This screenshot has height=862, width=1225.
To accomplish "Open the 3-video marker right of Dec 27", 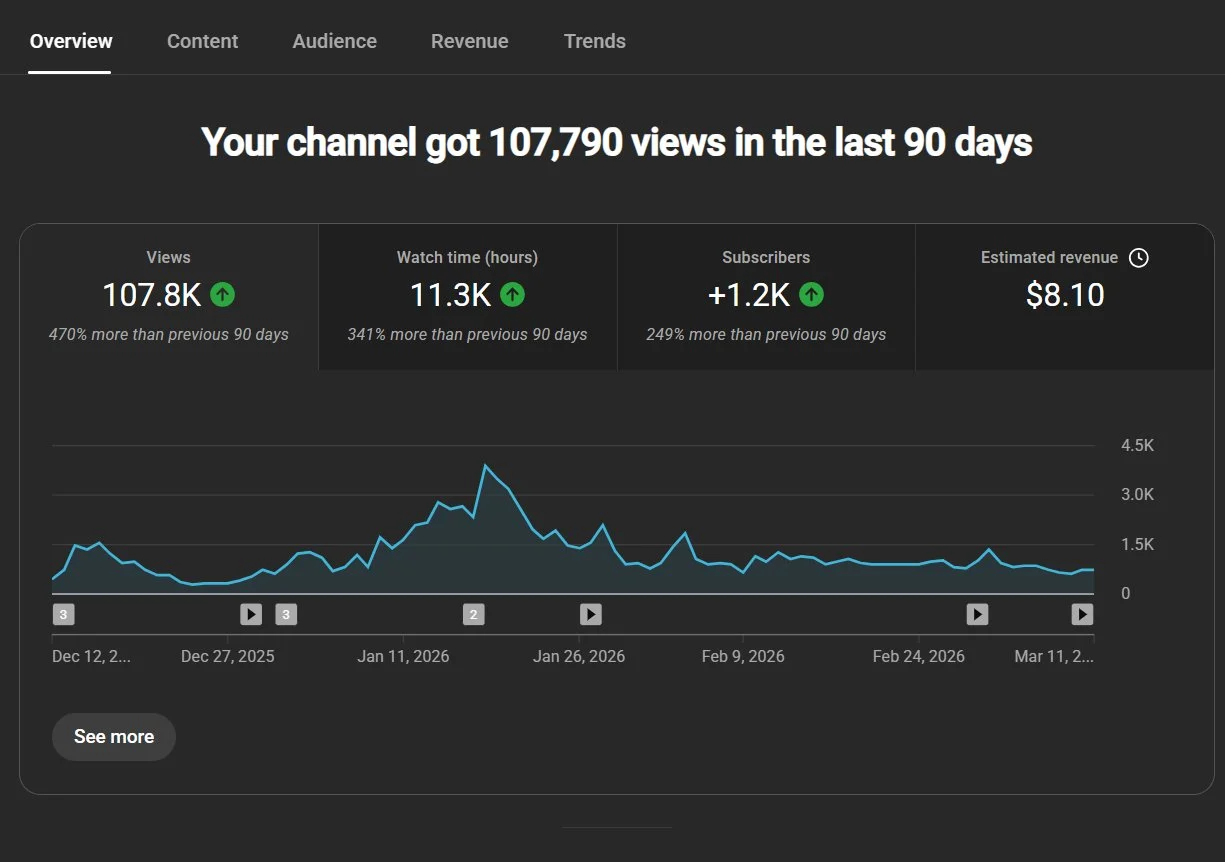I will point(286,614).
